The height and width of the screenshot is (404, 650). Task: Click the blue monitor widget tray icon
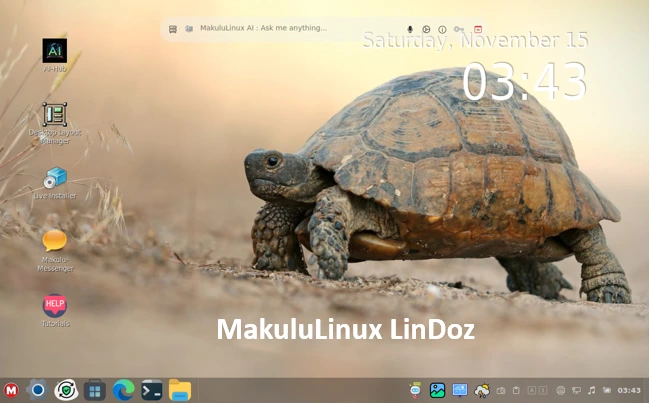tap(460, 390)
